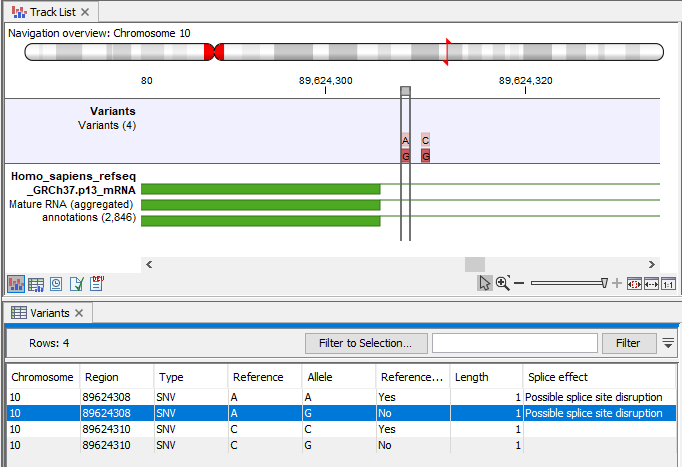Viewport: 682px width, 467px height.
Task: Click the zoom to selection icon
Action: [633, 284]
